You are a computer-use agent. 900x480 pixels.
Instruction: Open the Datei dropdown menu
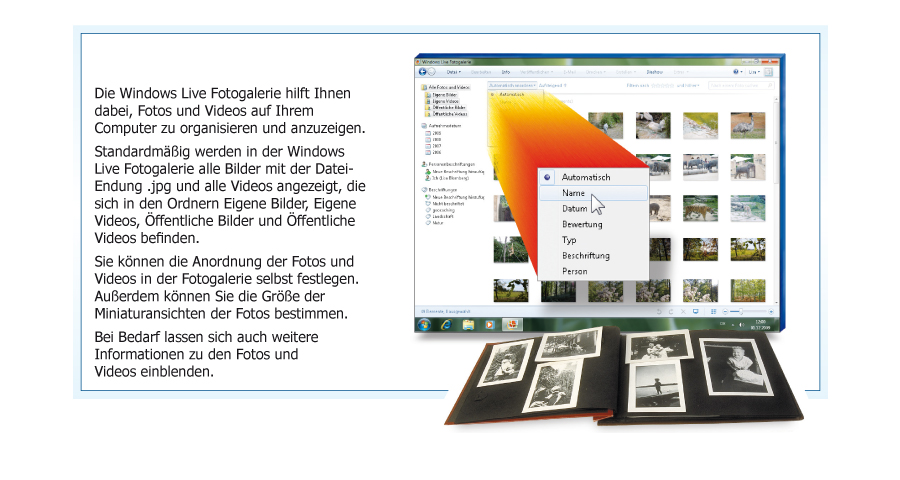click(x=454, y=72)
